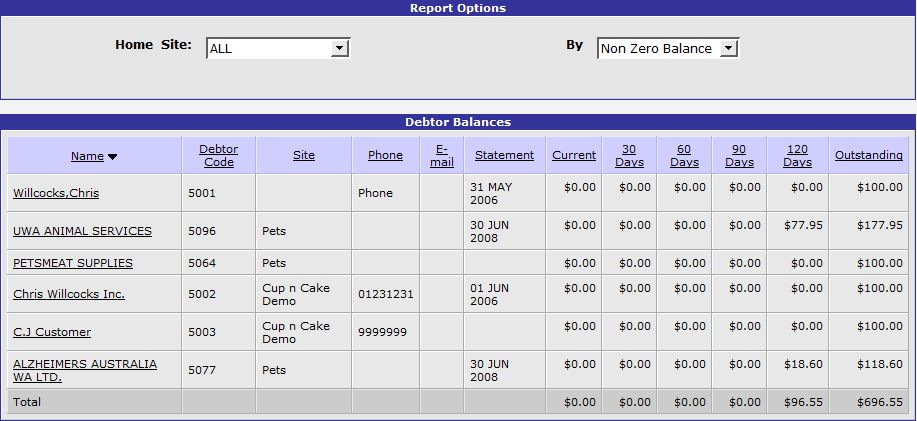
Task: Sort by the Name column header
Action: tap(87, 156)
